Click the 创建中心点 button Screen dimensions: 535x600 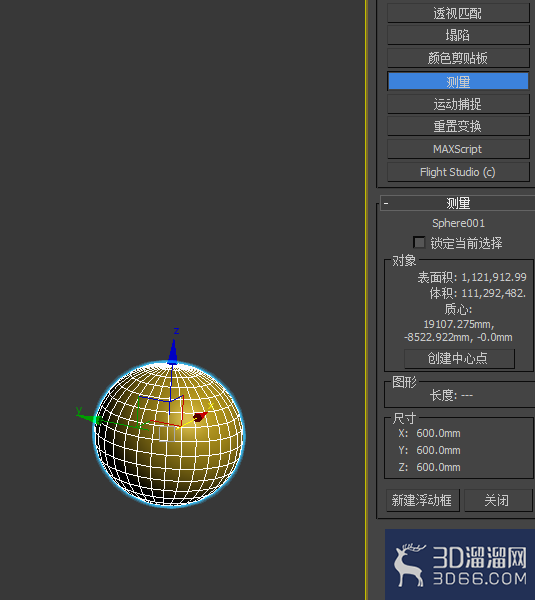tap(459, 359)
